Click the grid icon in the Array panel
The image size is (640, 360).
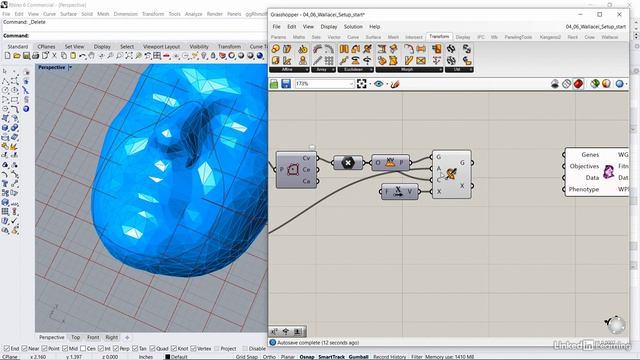(x=329, y=61)
